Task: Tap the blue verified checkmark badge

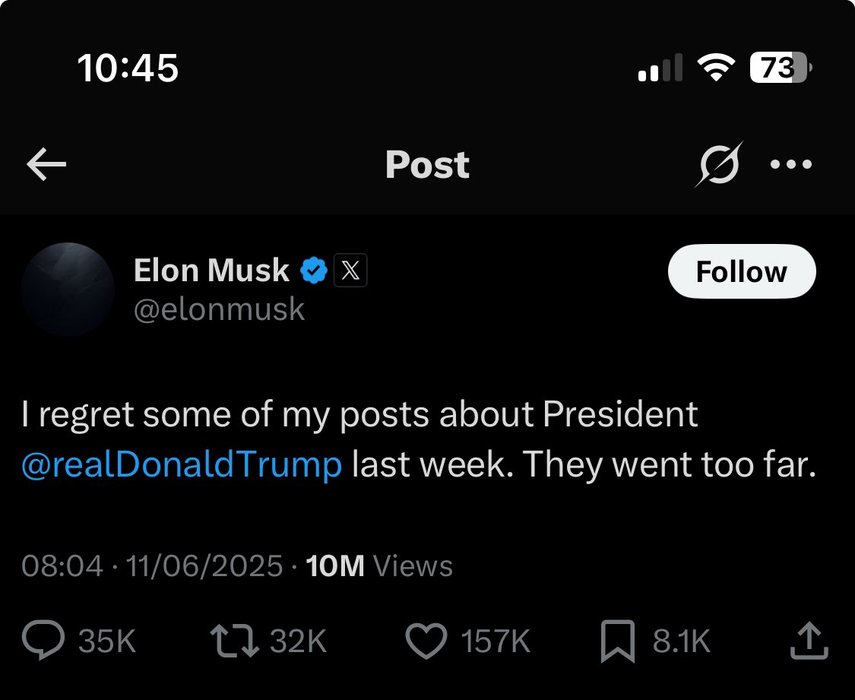Action: point(314,271)
